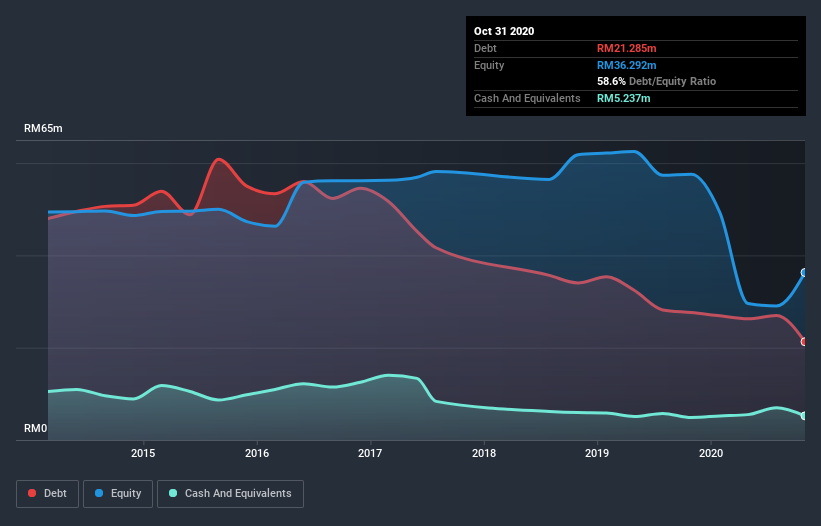Viewport: 821px width, 526px height.
Task: Click the teal Cash data point marker
Action: coord(804,416)
